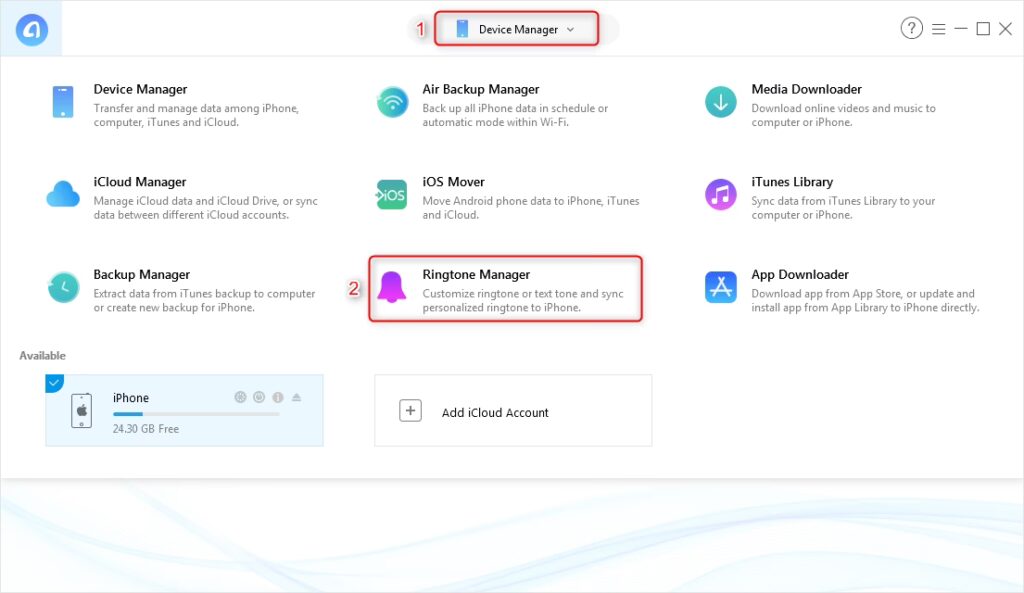Open the Help question mark icon
The height and width of the screenshot is (593, 1024).
point(911,29)
